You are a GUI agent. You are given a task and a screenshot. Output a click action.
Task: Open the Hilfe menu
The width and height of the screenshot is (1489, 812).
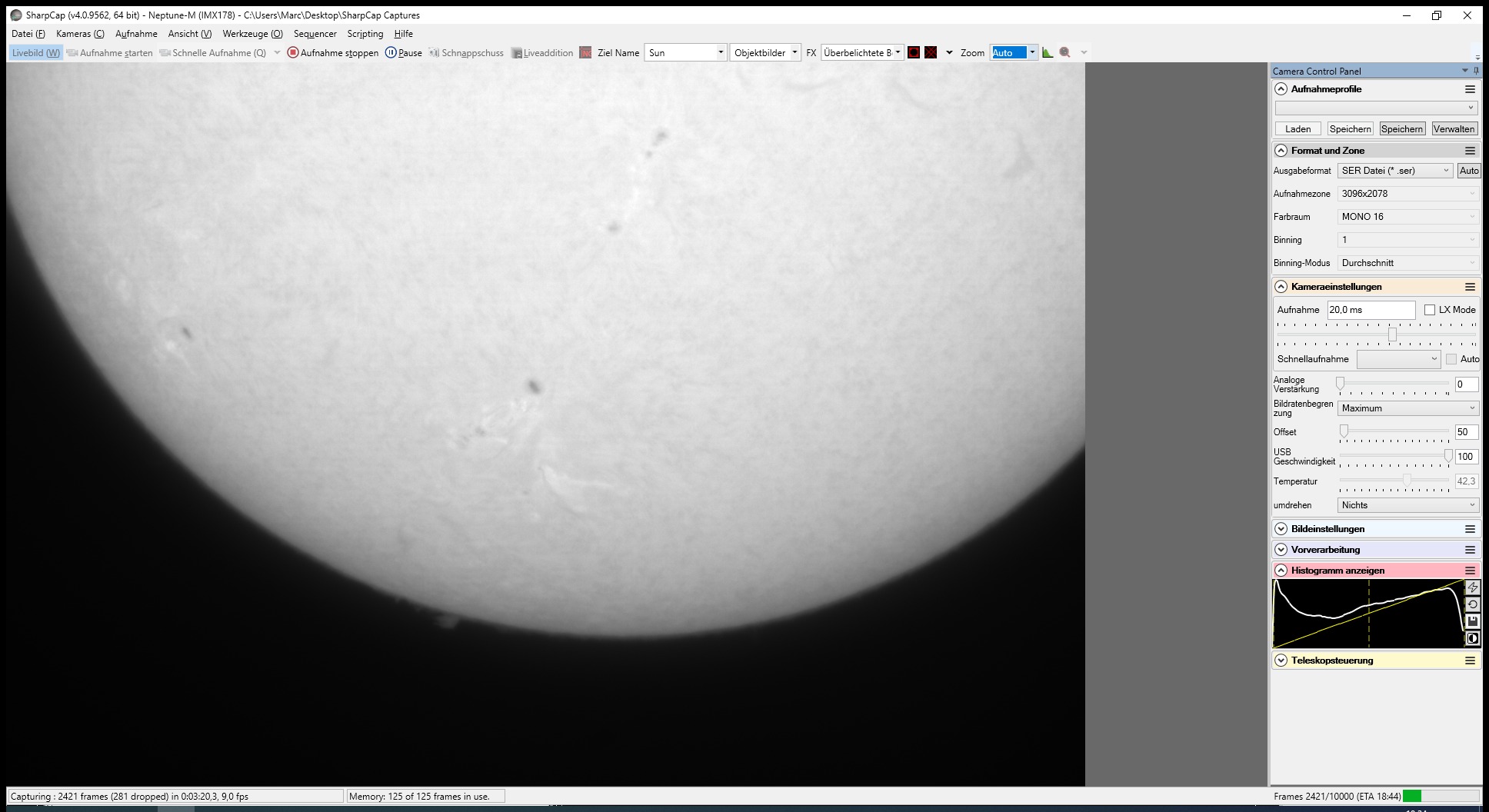403,34
